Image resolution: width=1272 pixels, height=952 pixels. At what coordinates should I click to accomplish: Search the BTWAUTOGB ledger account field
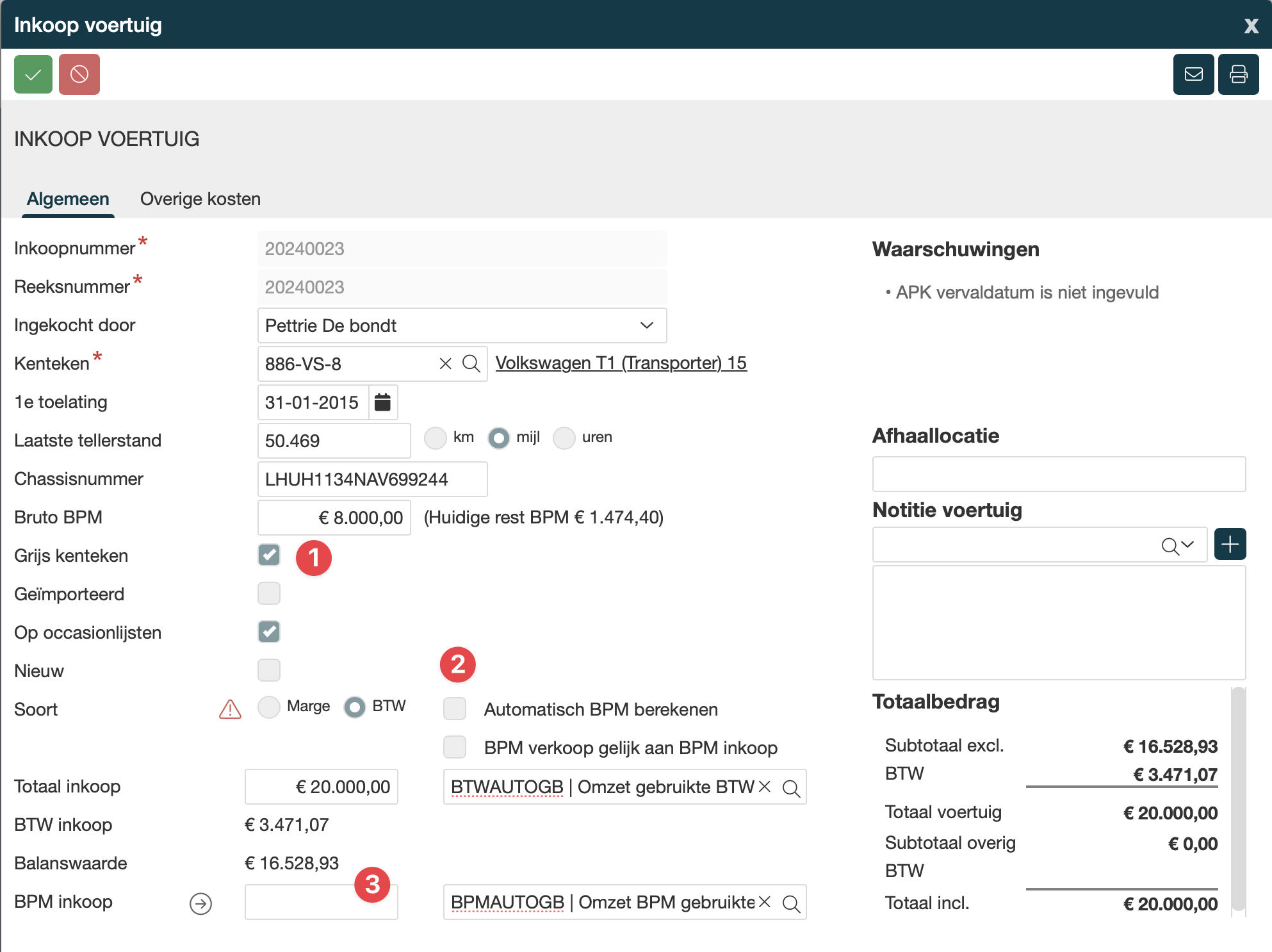(x=791, y=788)
